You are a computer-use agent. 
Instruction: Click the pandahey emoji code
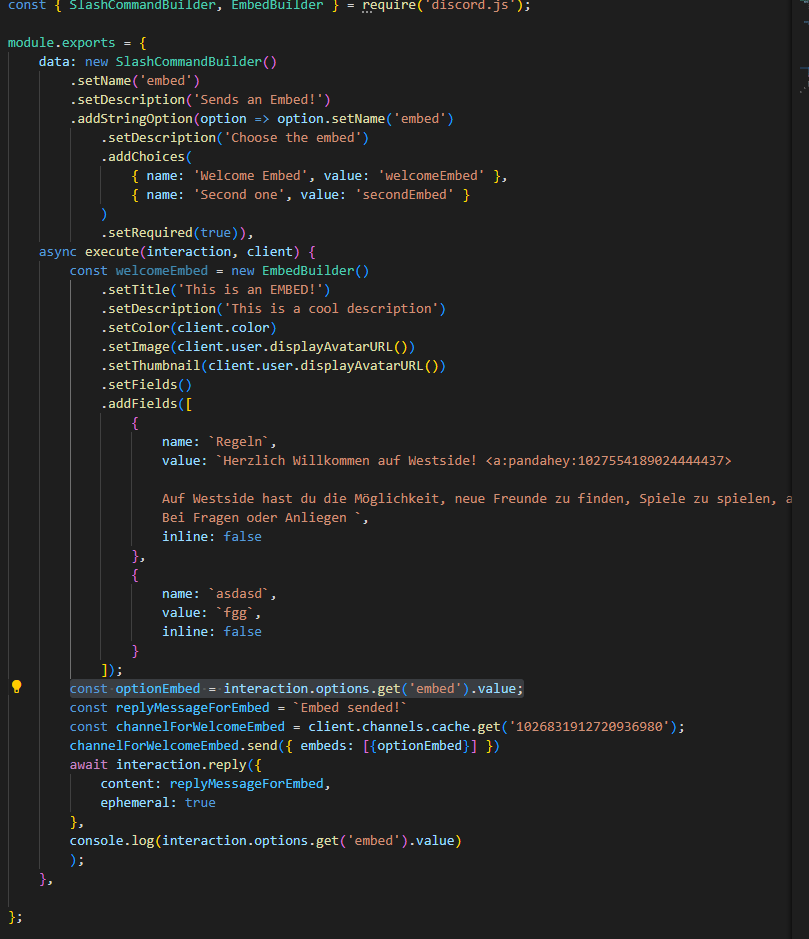pos(608,461)
